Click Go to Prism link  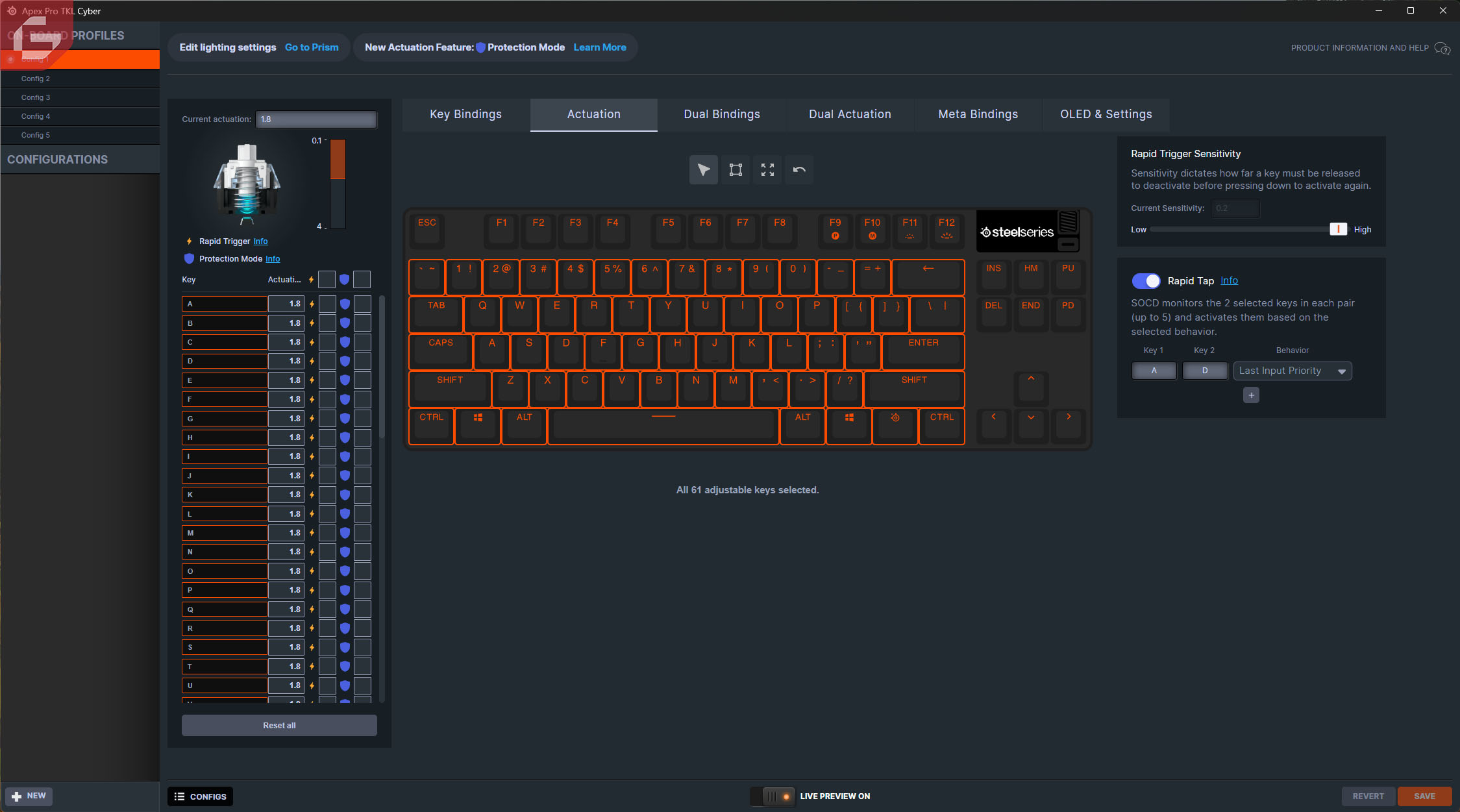click(x=312, y=47)
